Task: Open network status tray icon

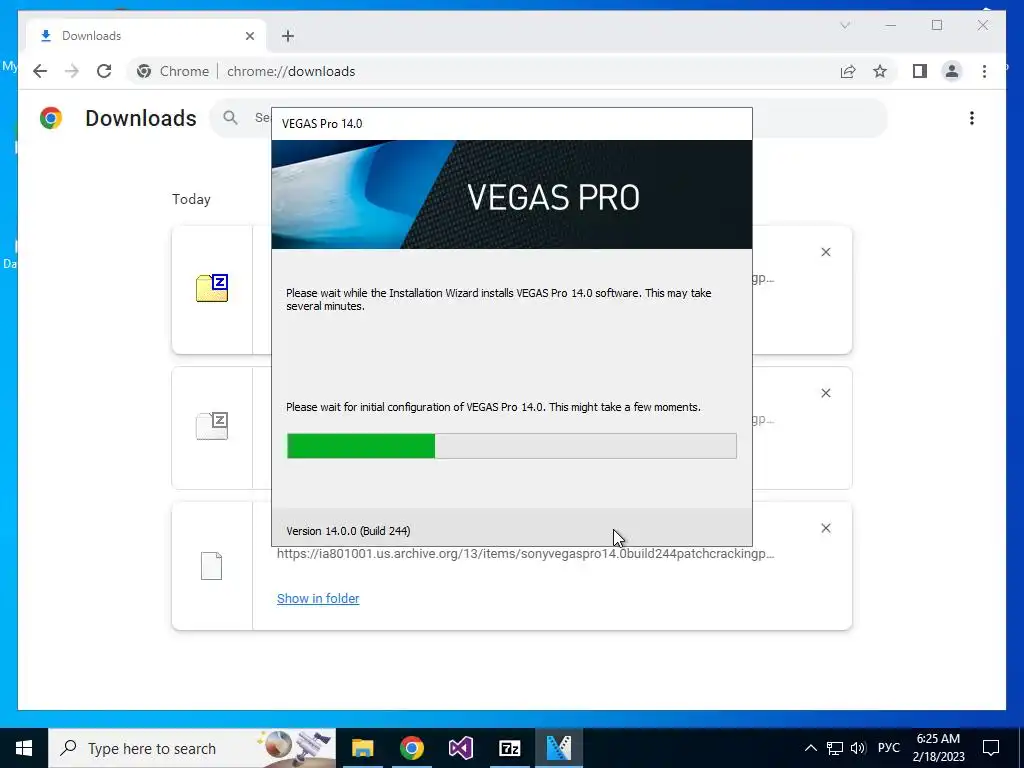Action: [x=835, y=748]
